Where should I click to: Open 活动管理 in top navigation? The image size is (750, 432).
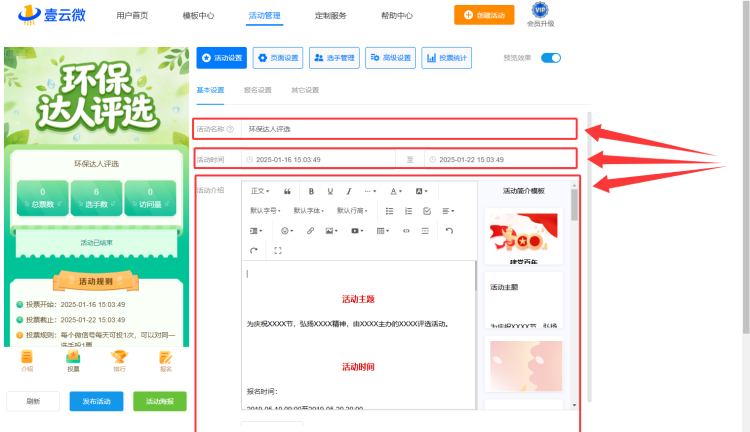tap(264, 15)
